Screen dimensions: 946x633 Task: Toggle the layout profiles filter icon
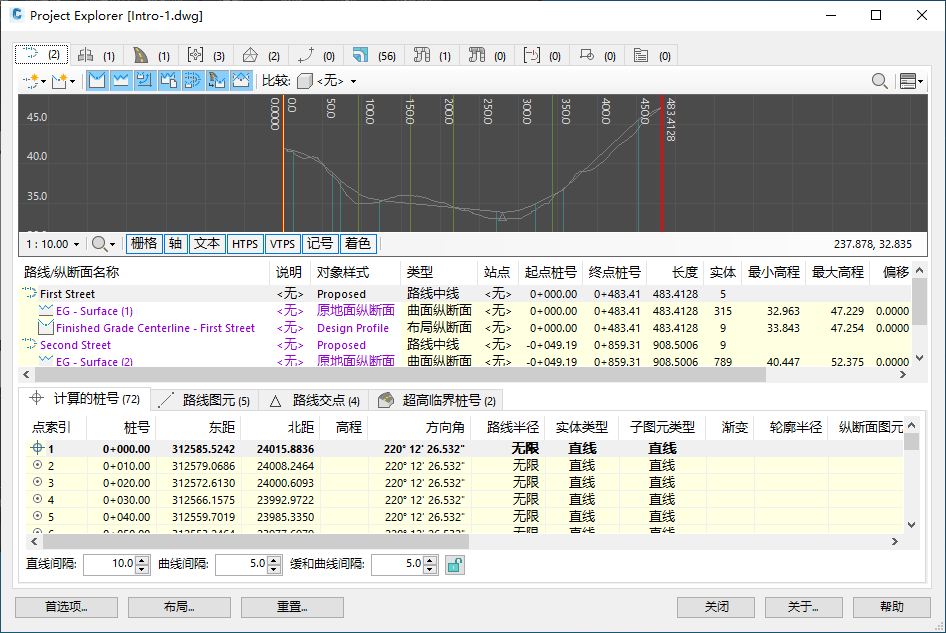coord(97,80)
